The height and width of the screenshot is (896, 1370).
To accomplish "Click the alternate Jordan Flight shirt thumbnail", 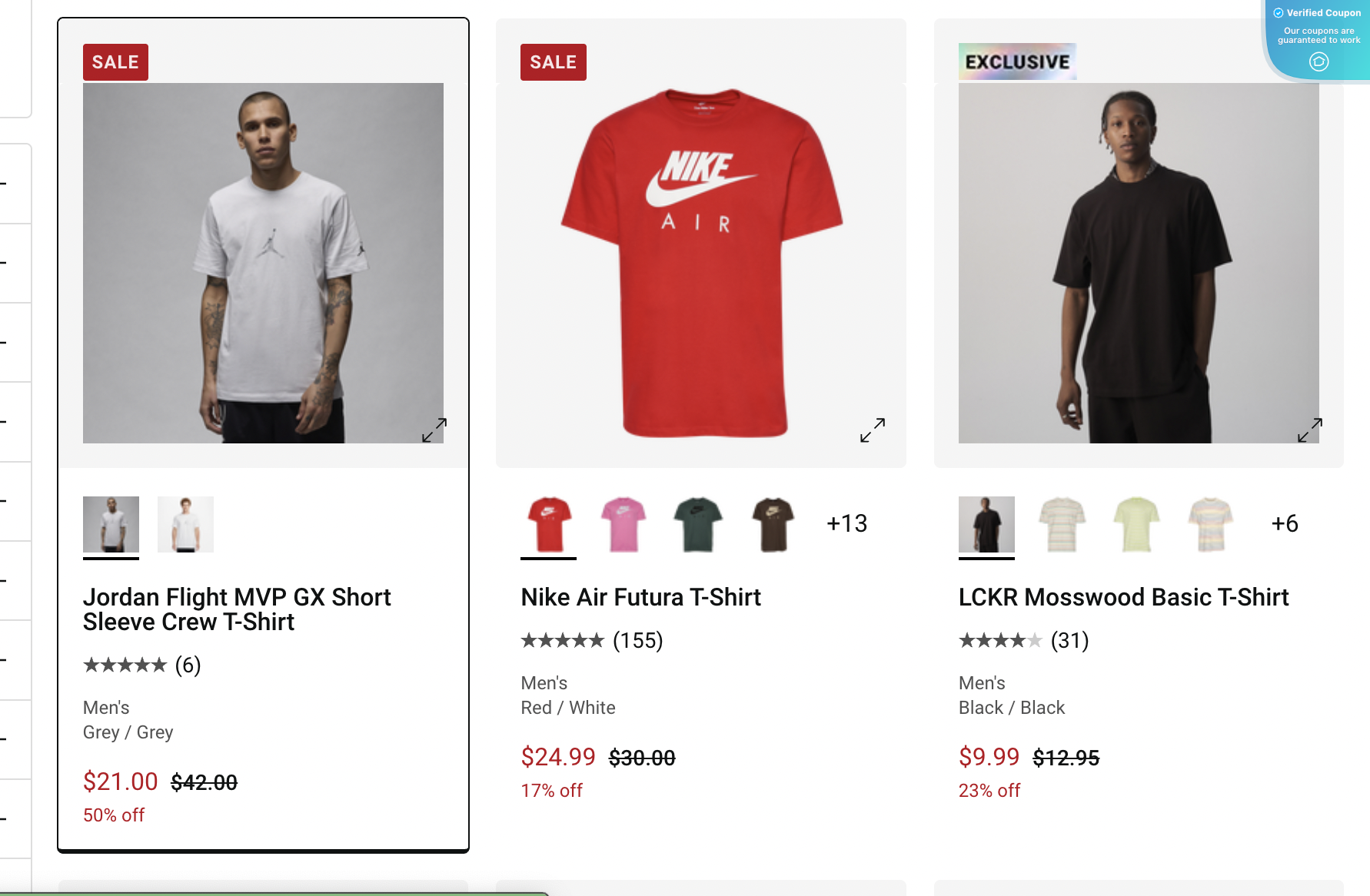I will point(185,523).
